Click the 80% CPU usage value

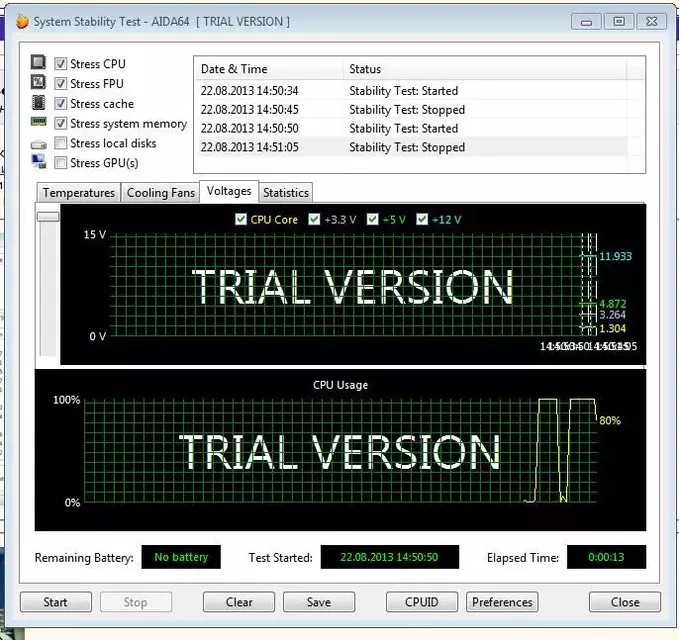[x=610, y=420]
